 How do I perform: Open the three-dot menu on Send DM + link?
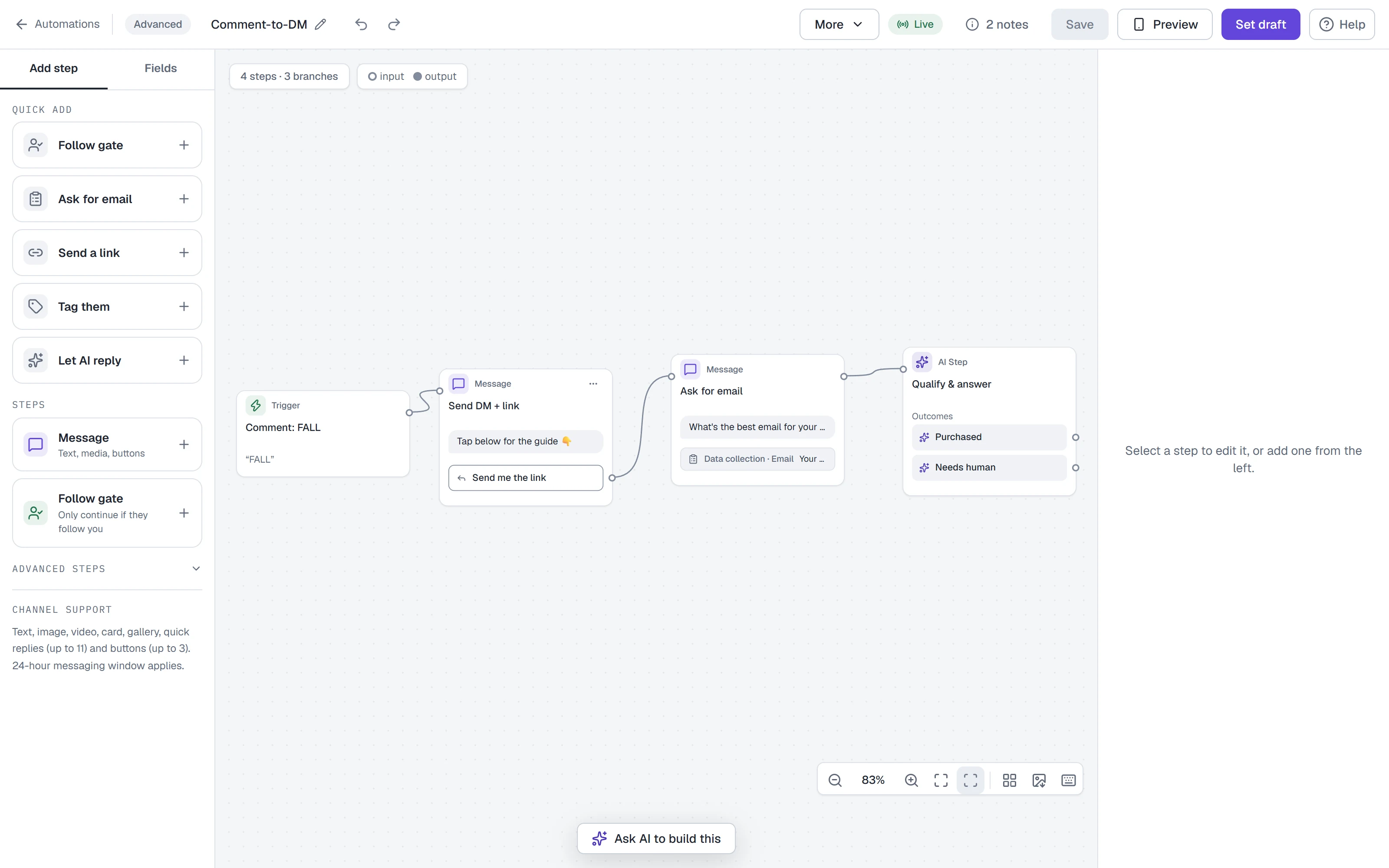[593, 384]
